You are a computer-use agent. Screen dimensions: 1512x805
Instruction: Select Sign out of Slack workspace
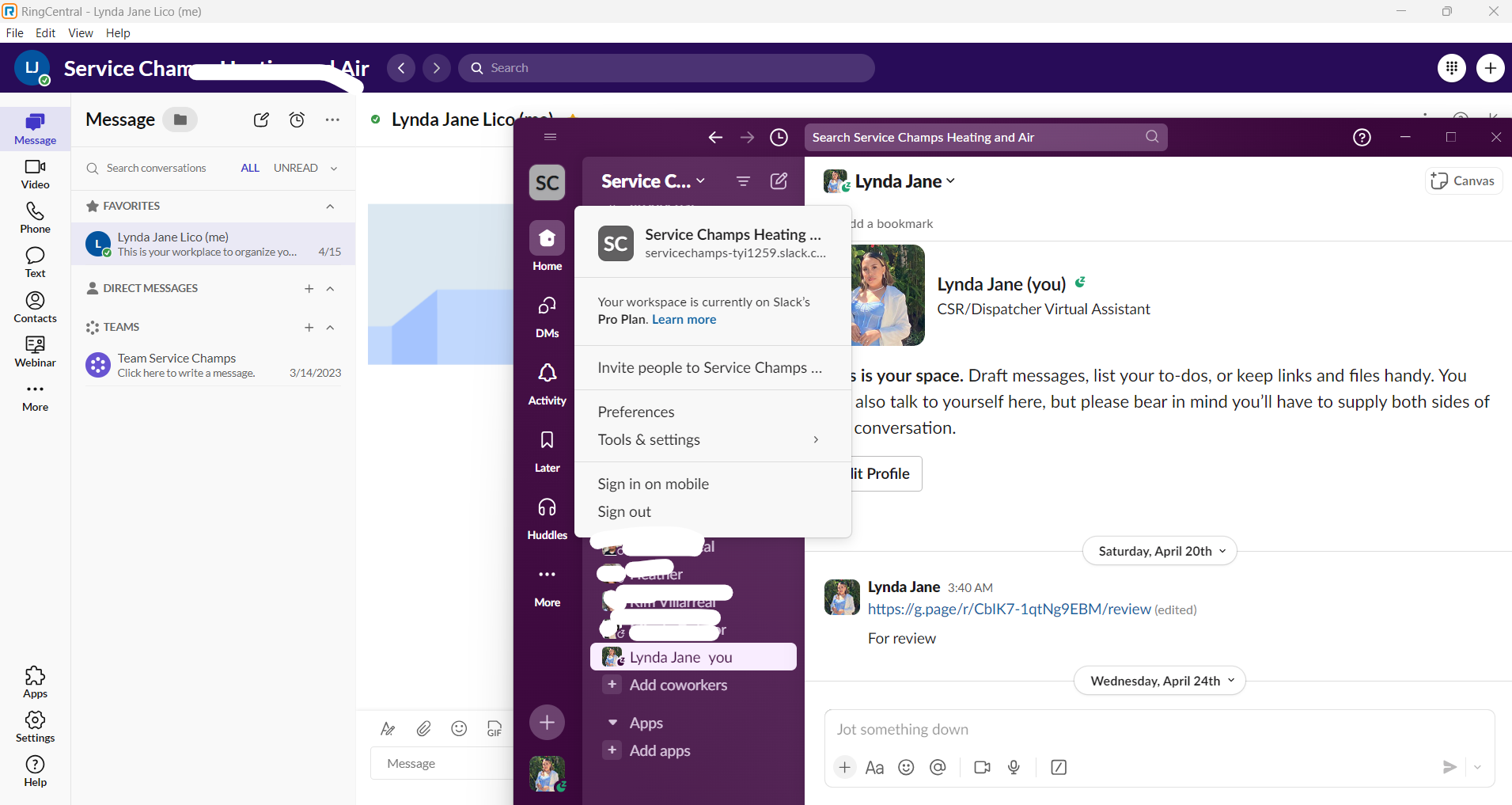click(624, 511)
